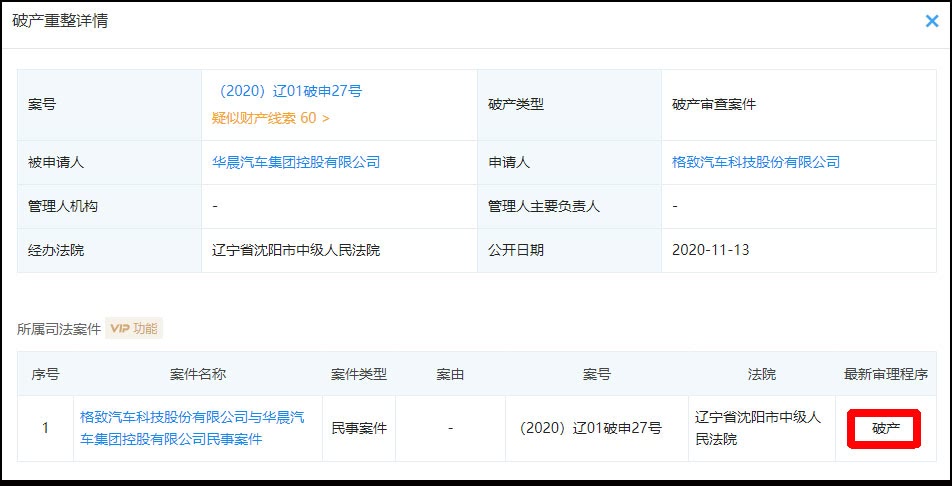Select the 案号 label cell
The image size is (952, 486).
click(x=109, y=105)
